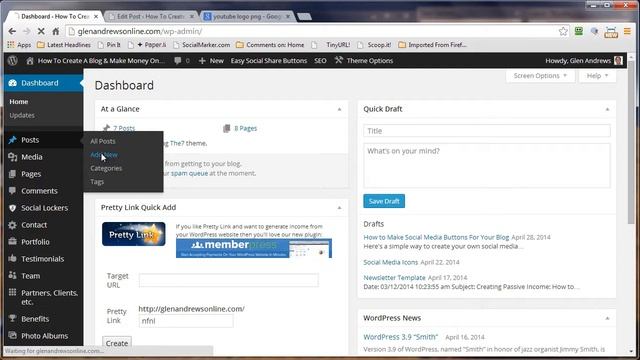
Task: Click the WordPress logo in admin bar
Action: click(x=13, y=60)
